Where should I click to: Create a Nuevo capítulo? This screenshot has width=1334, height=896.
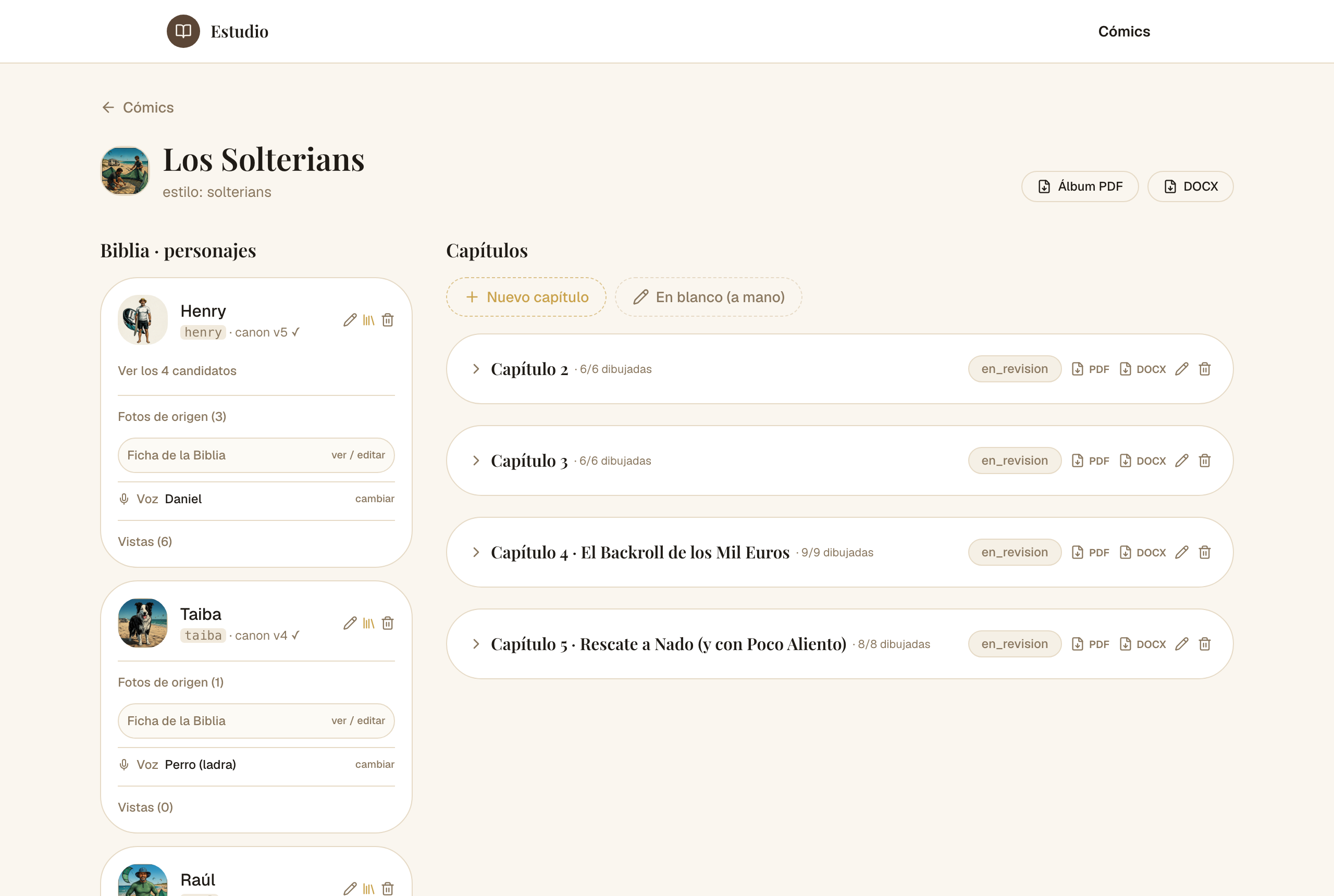526,297
